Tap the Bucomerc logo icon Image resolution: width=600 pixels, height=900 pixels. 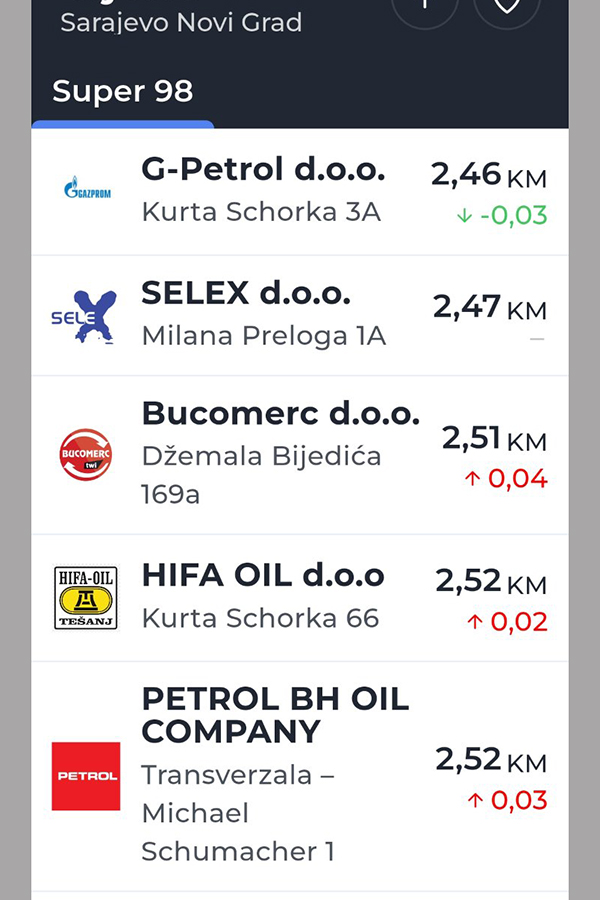point(85,455)
